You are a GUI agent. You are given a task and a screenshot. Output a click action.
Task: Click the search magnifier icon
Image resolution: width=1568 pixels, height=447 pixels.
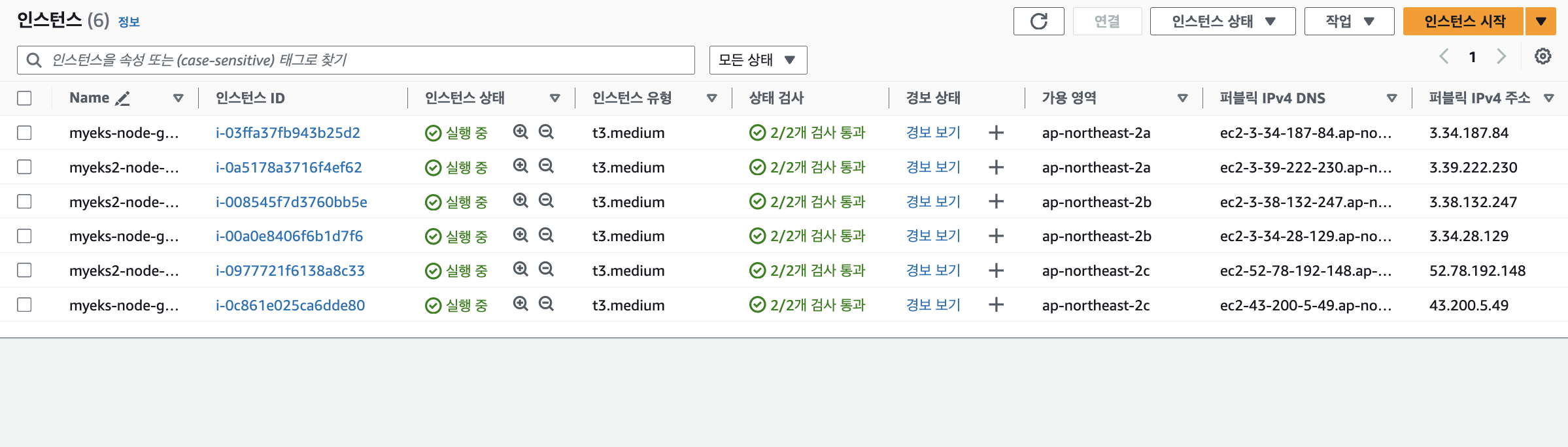(33, 60)
